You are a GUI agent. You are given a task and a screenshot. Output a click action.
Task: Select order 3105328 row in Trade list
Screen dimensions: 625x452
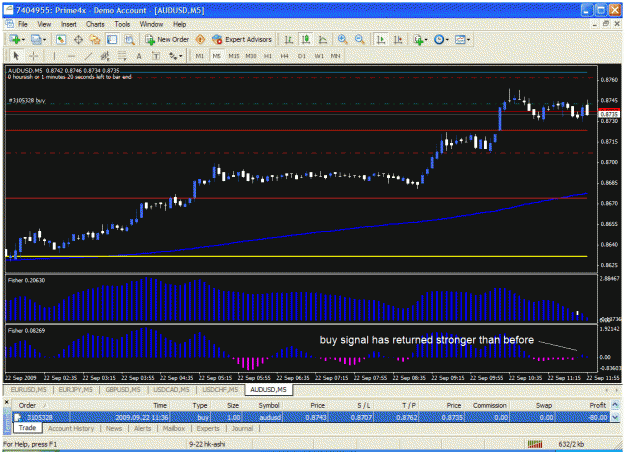[311, 417]
